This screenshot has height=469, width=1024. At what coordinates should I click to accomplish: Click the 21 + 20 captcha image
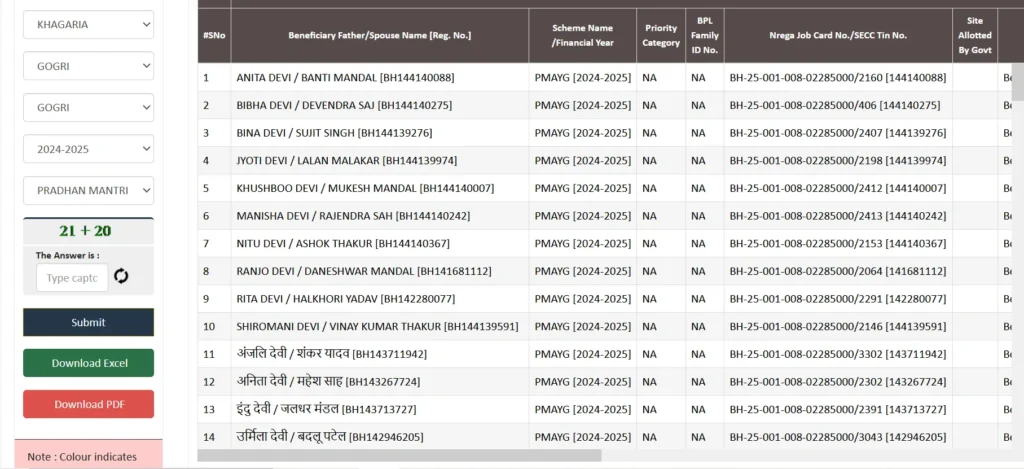[x=89, y=231]
